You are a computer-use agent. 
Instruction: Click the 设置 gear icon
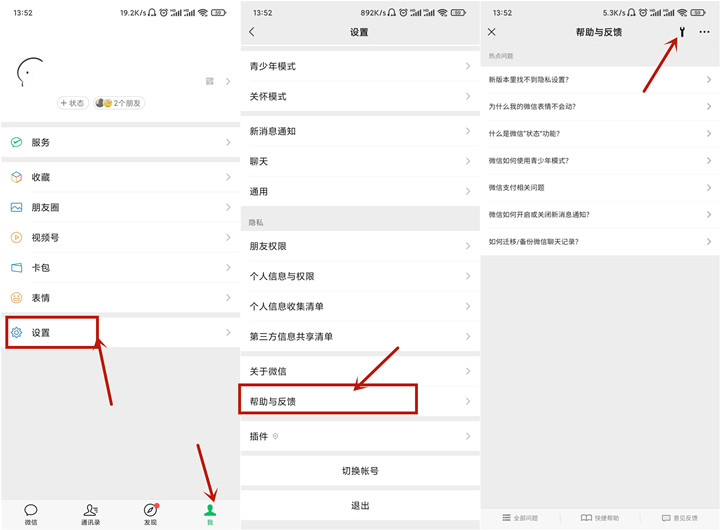pos(17,333)
